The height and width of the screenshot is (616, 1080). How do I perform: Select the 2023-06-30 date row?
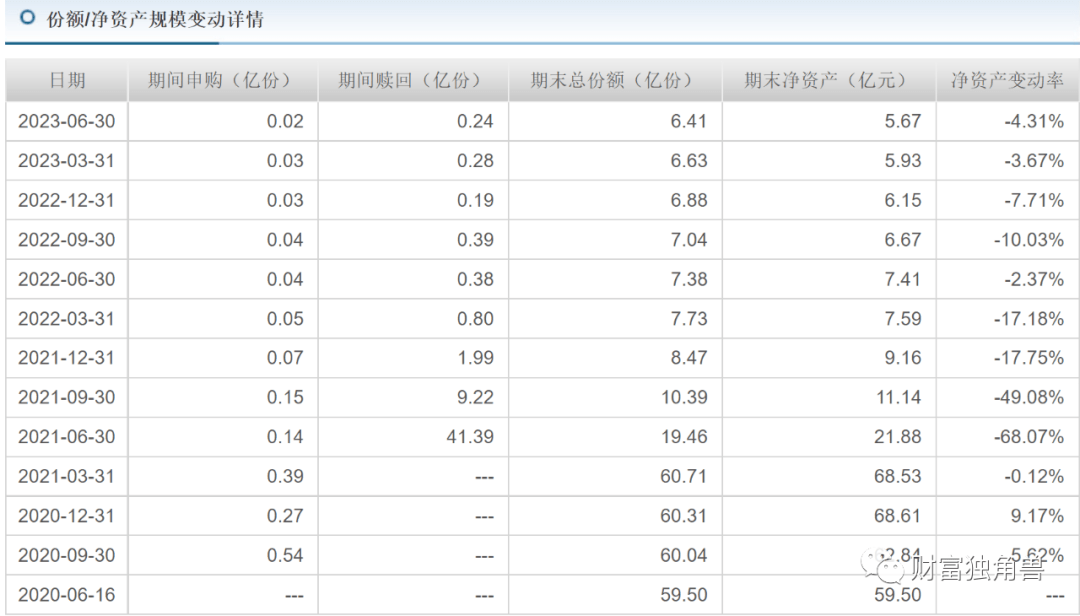67,121
